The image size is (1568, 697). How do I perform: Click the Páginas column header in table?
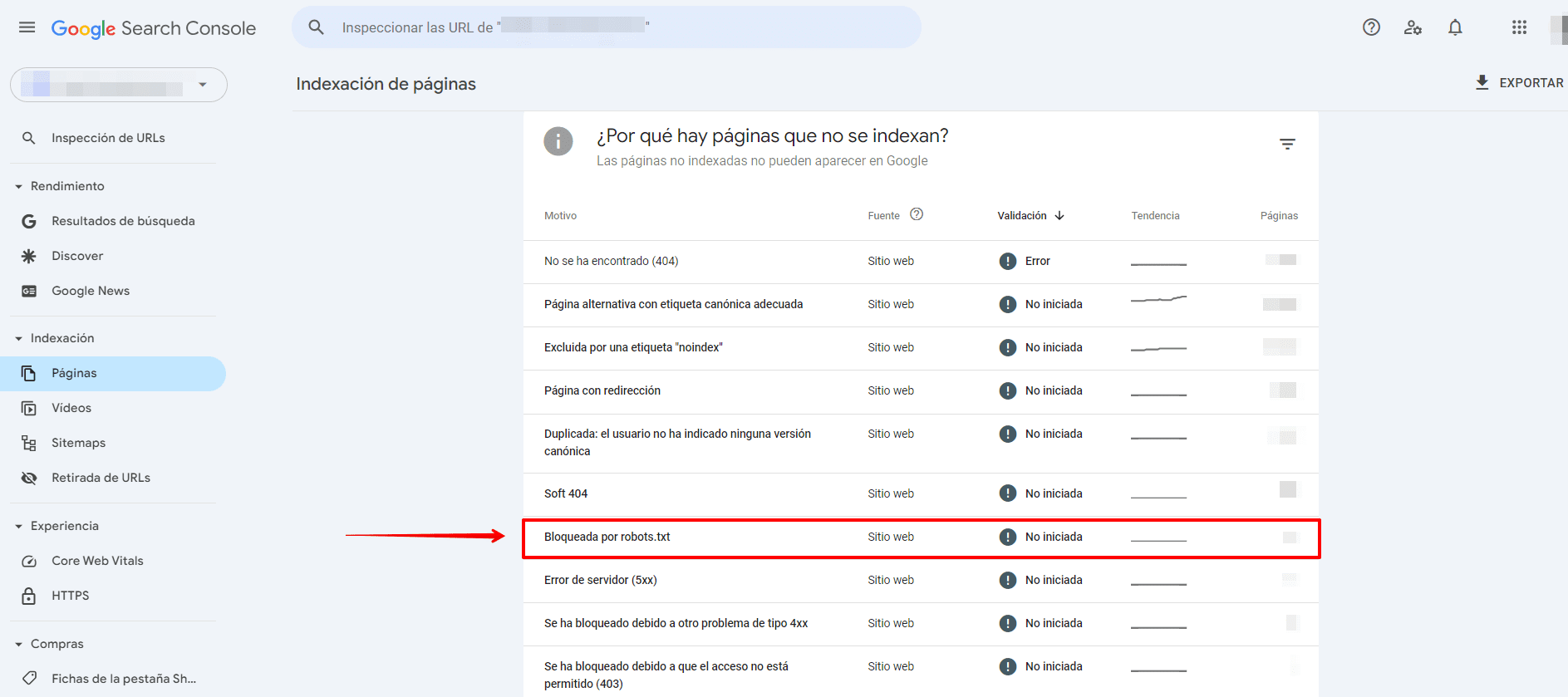[x=1279, y=215]
